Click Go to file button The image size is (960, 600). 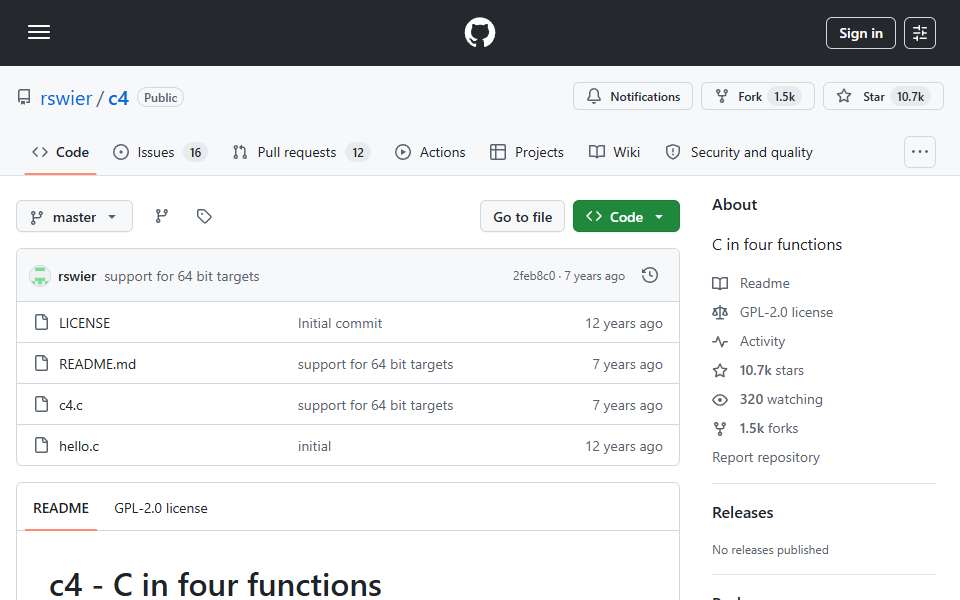(x=522, y=217)
